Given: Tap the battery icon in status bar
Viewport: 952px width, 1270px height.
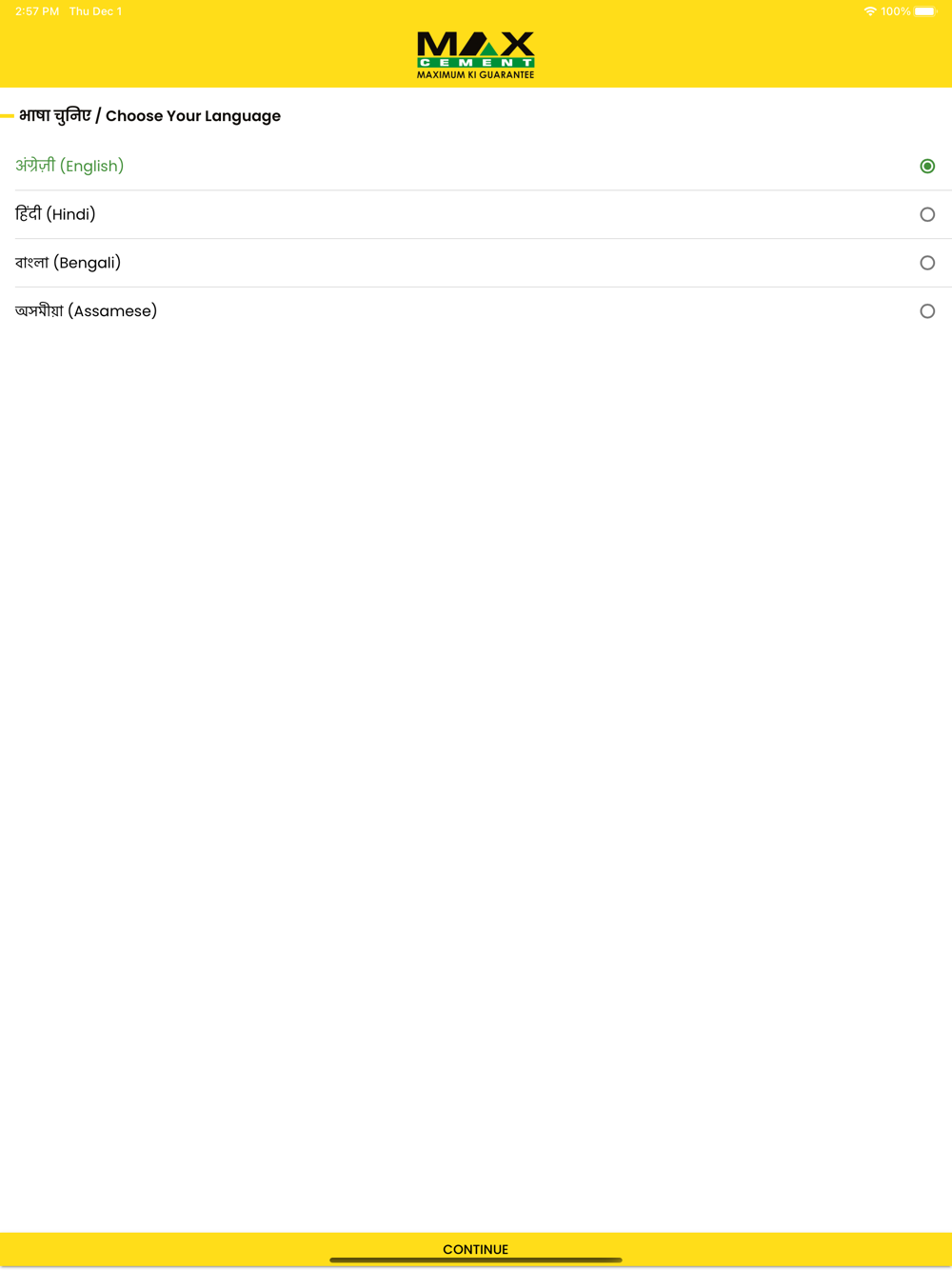Looking at the screenshot, I should point(925,11).
